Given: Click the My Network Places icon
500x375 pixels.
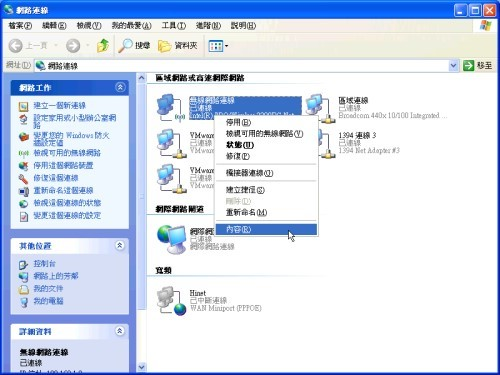Looking at the screenshot, I should (x=23, y=277).
